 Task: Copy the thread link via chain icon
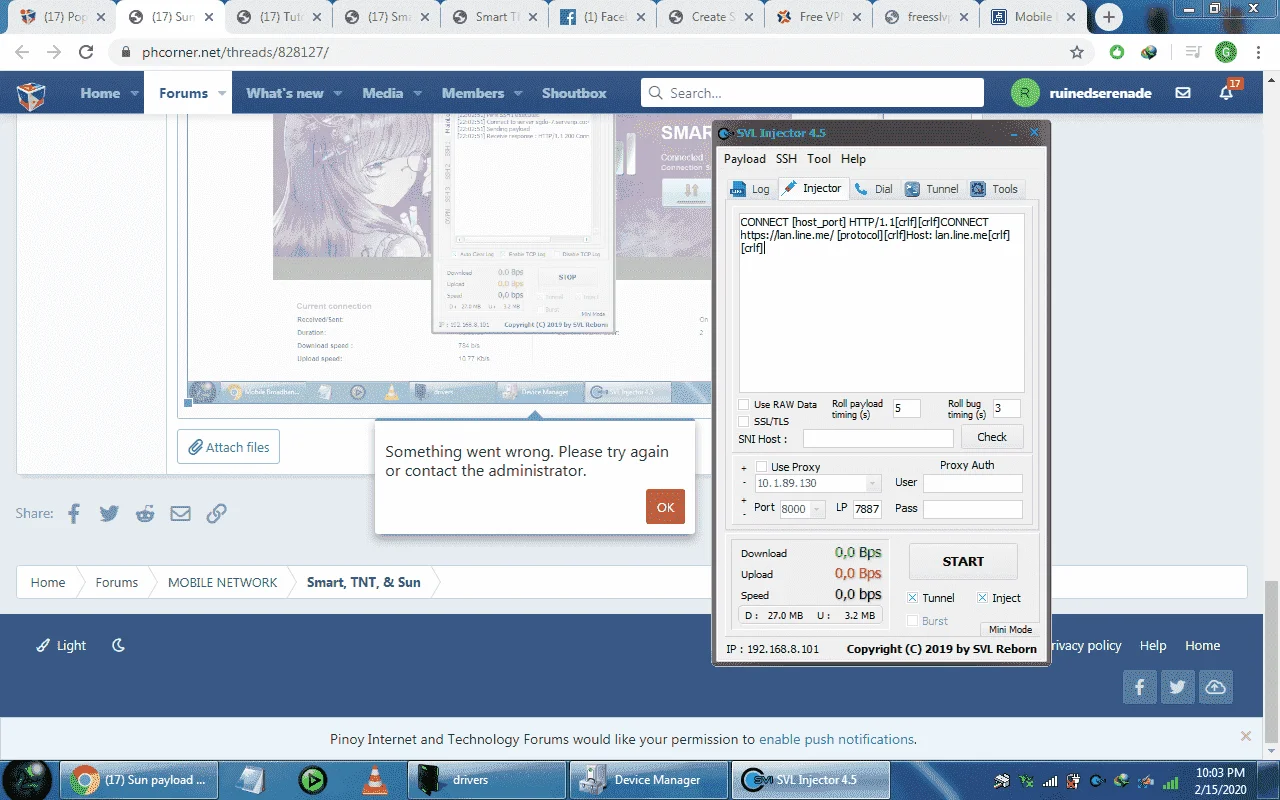[x=216, y=513]
